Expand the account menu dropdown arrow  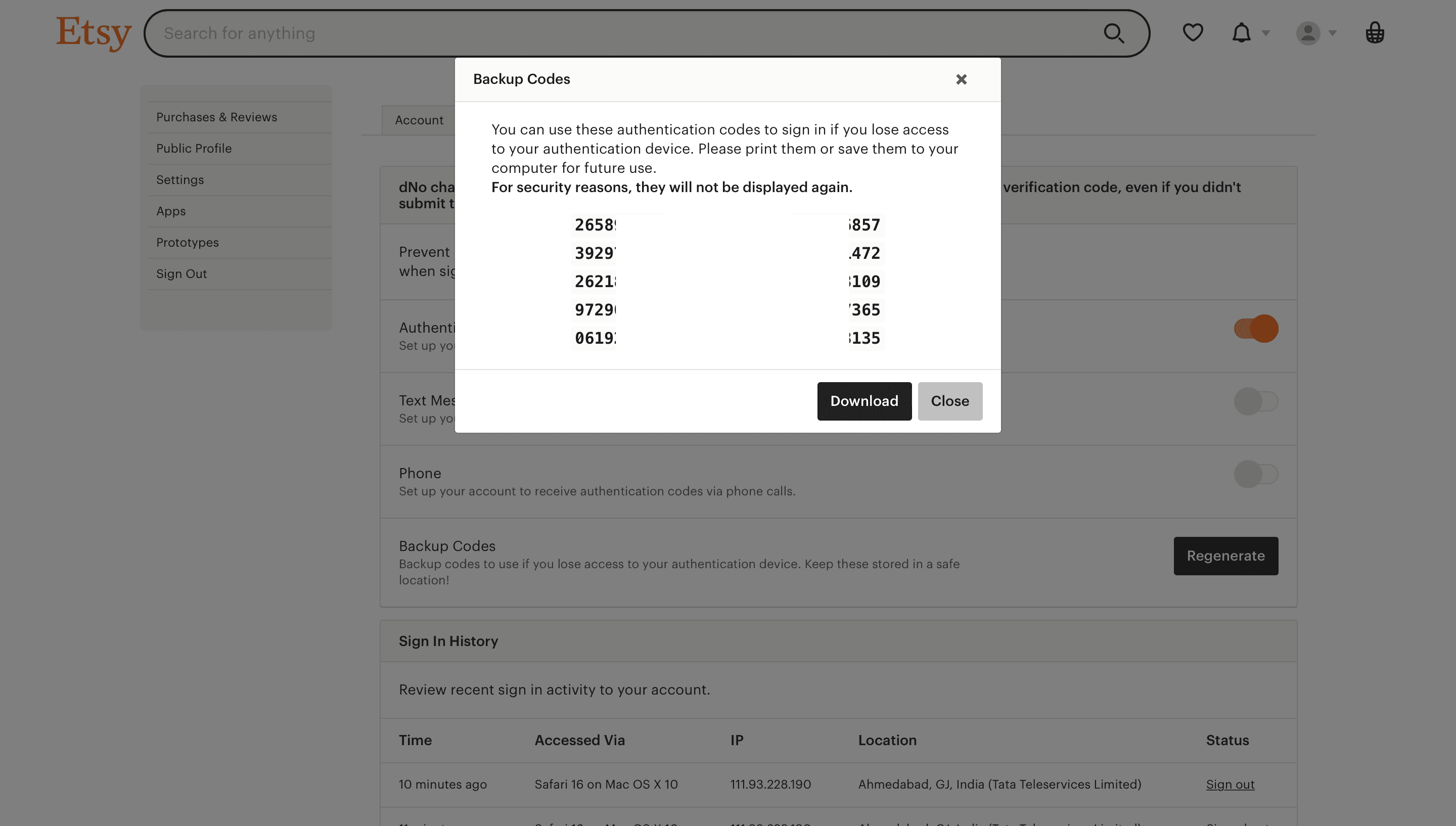coord(1332,33)
